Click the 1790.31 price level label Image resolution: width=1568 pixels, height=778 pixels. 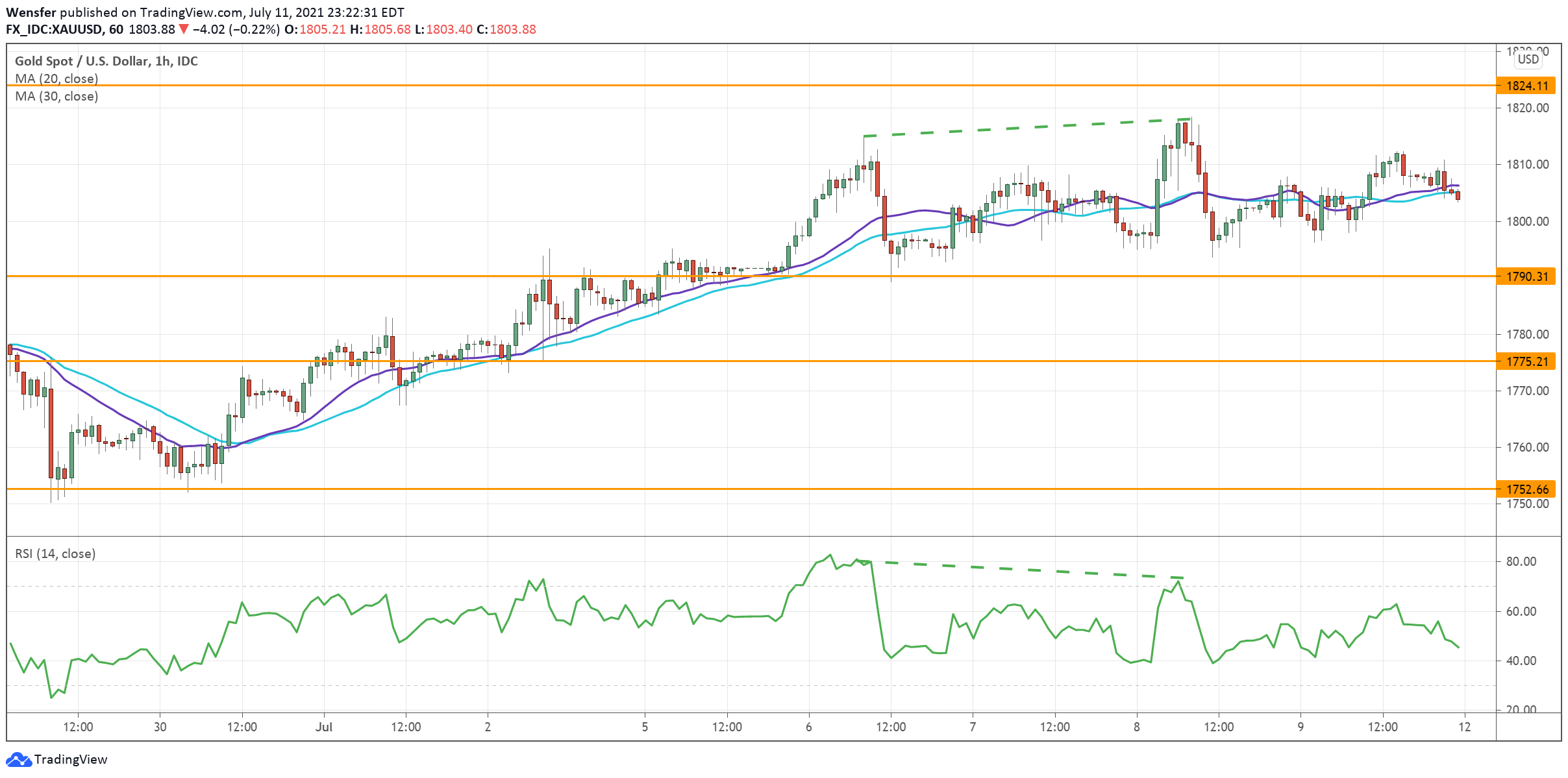[1526, 276]
